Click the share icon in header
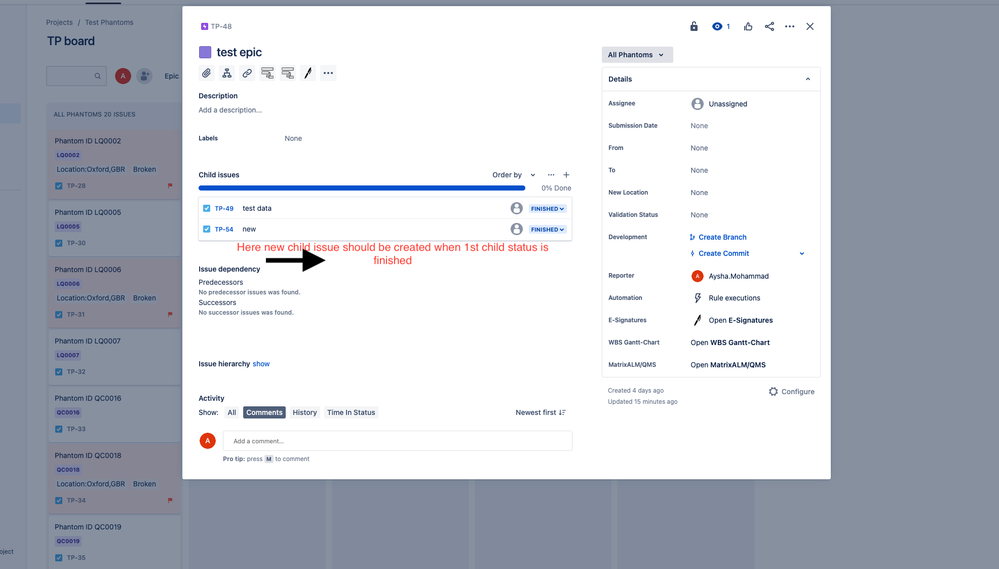Viewport: 999px width, 569px height. pyautogui.click(x=770, y=26)
